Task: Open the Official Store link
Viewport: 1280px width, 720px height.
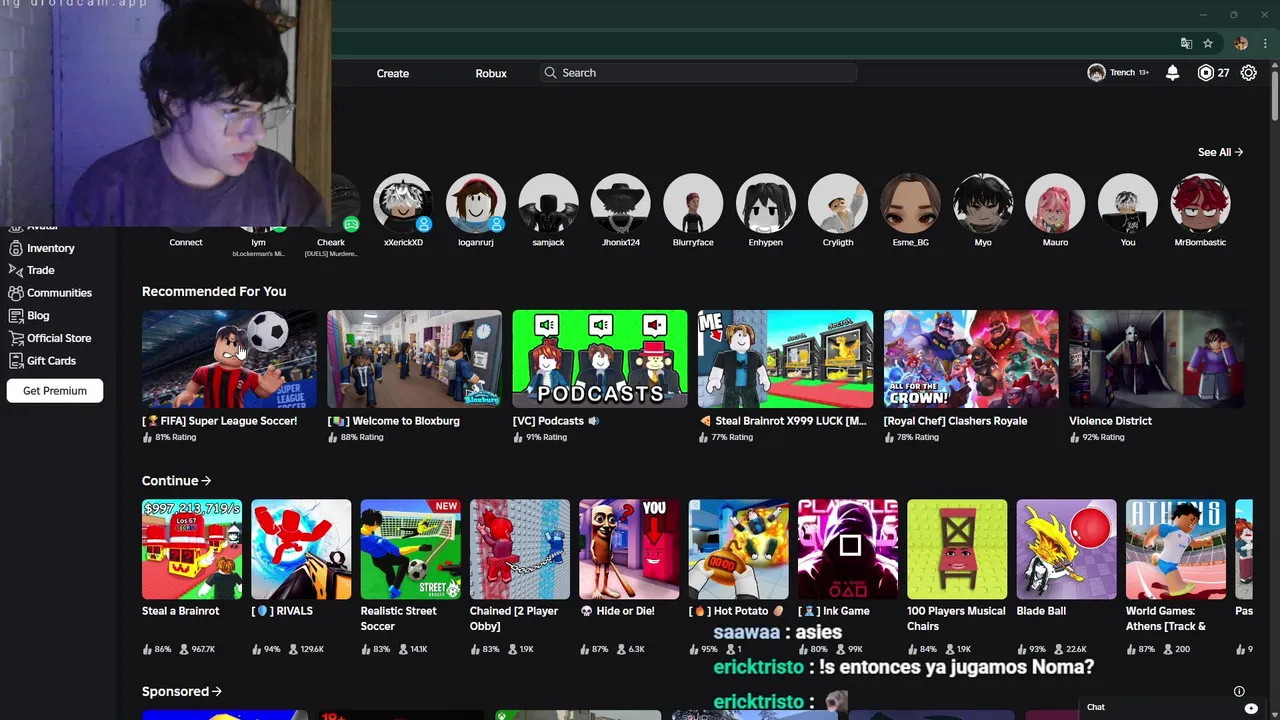Action: [x=59, y=338]
